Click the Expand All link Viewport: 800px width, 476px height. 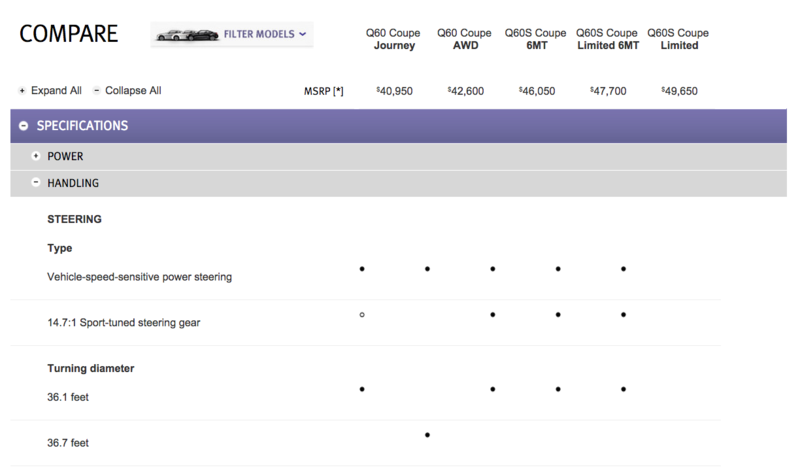(56, 91)
